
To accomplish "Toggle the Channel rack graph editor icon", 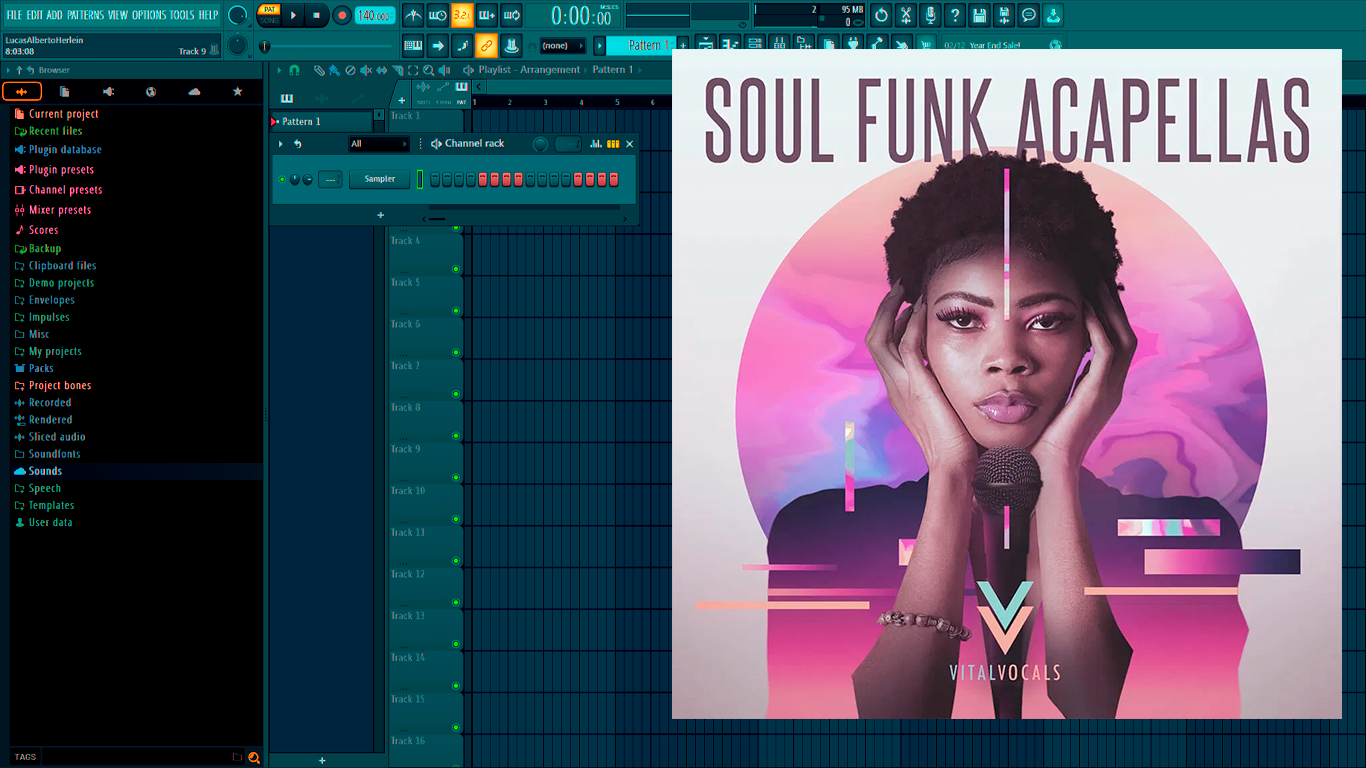I will [596, 144].
